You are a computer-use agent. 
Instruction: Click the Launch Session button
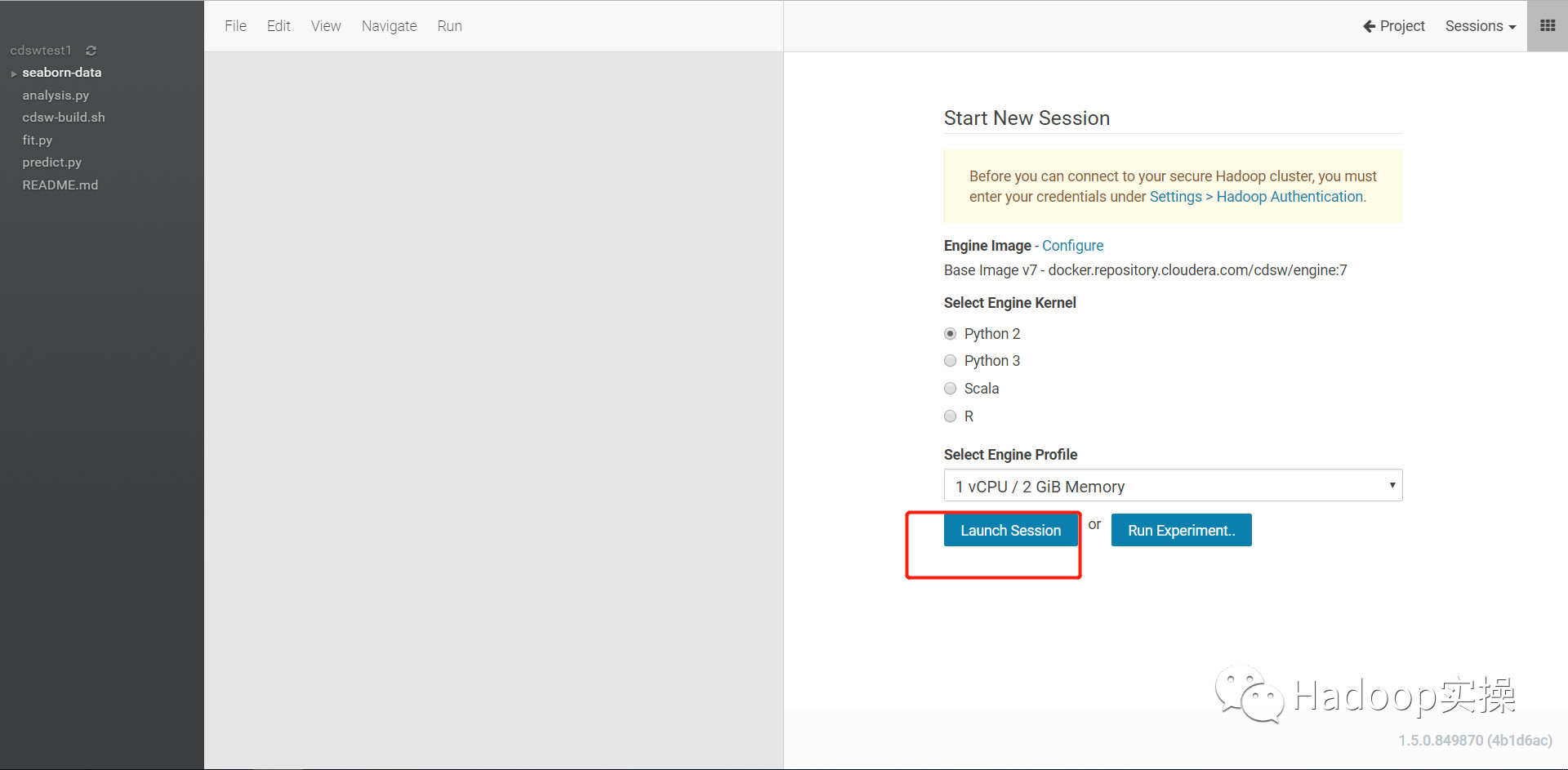[x=1010, y=531]
